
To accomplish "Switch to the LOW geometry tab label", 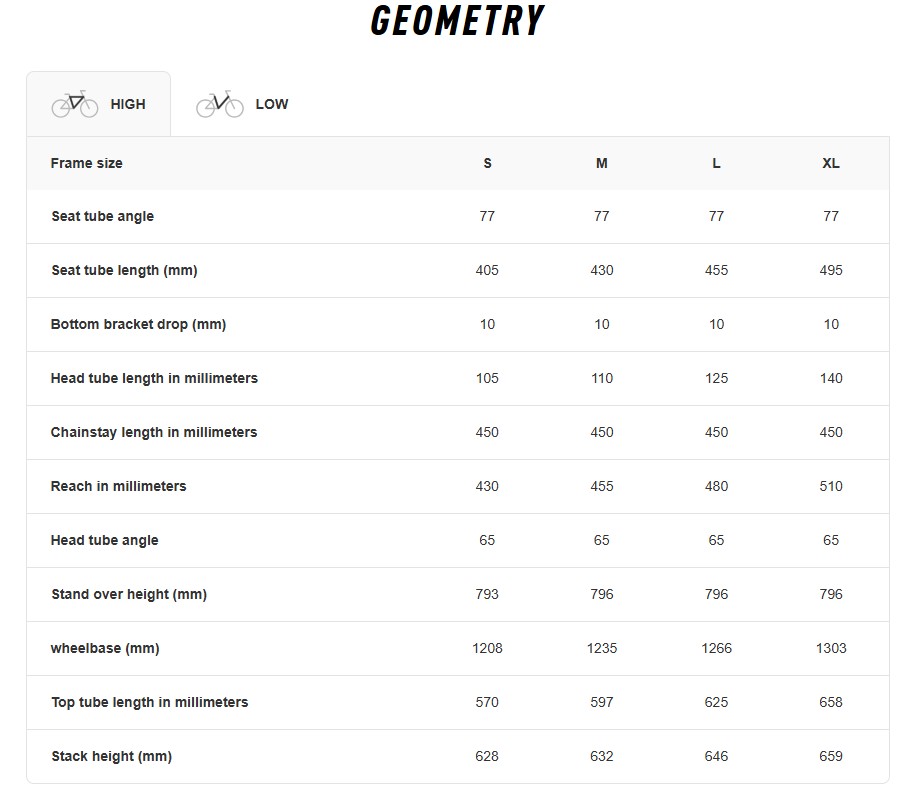I will click(272, 104).
